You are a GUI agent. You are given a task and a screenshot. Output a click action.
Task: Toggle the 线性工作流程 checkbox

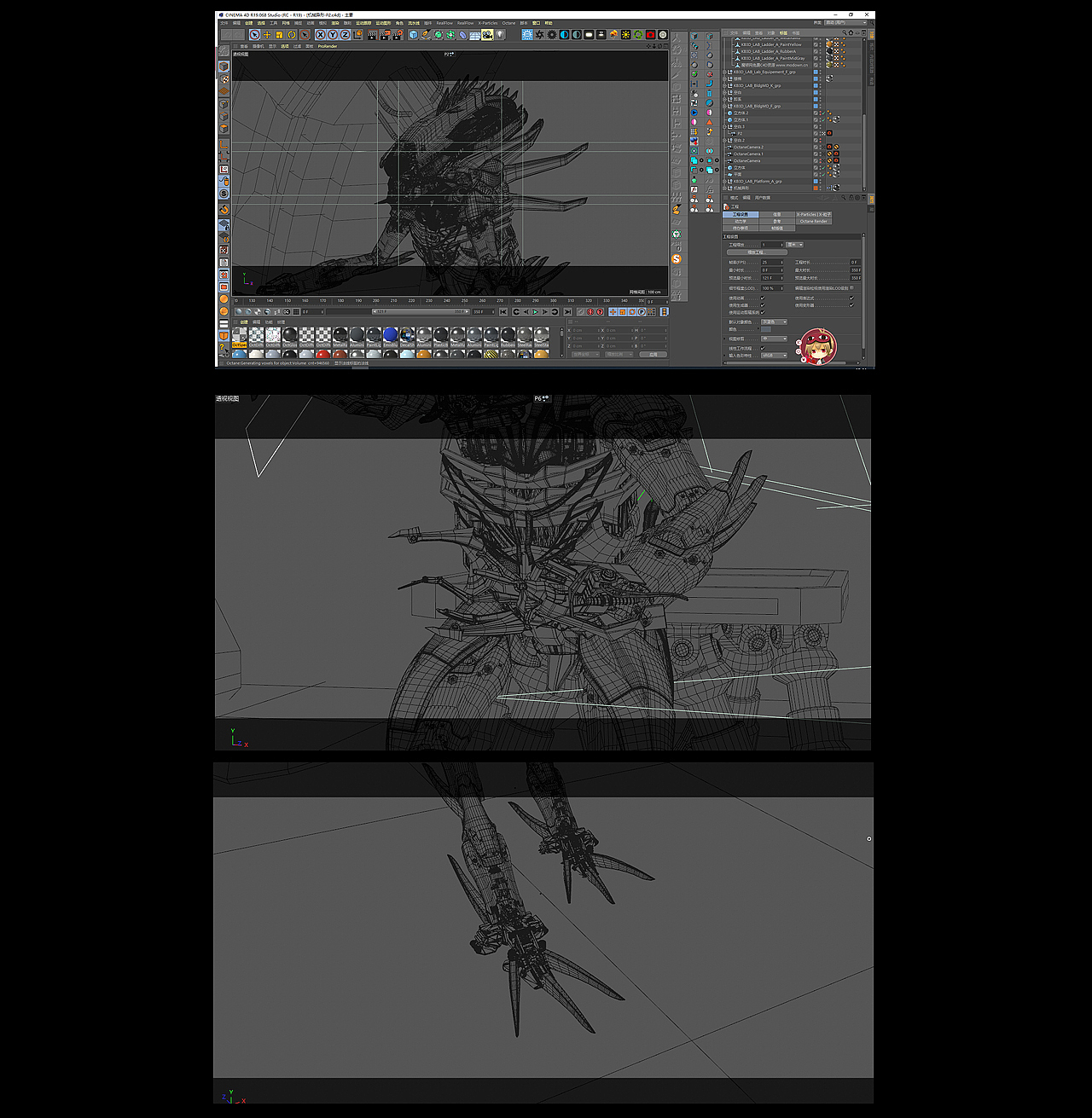pyautogui.click(x=763, y=348)
